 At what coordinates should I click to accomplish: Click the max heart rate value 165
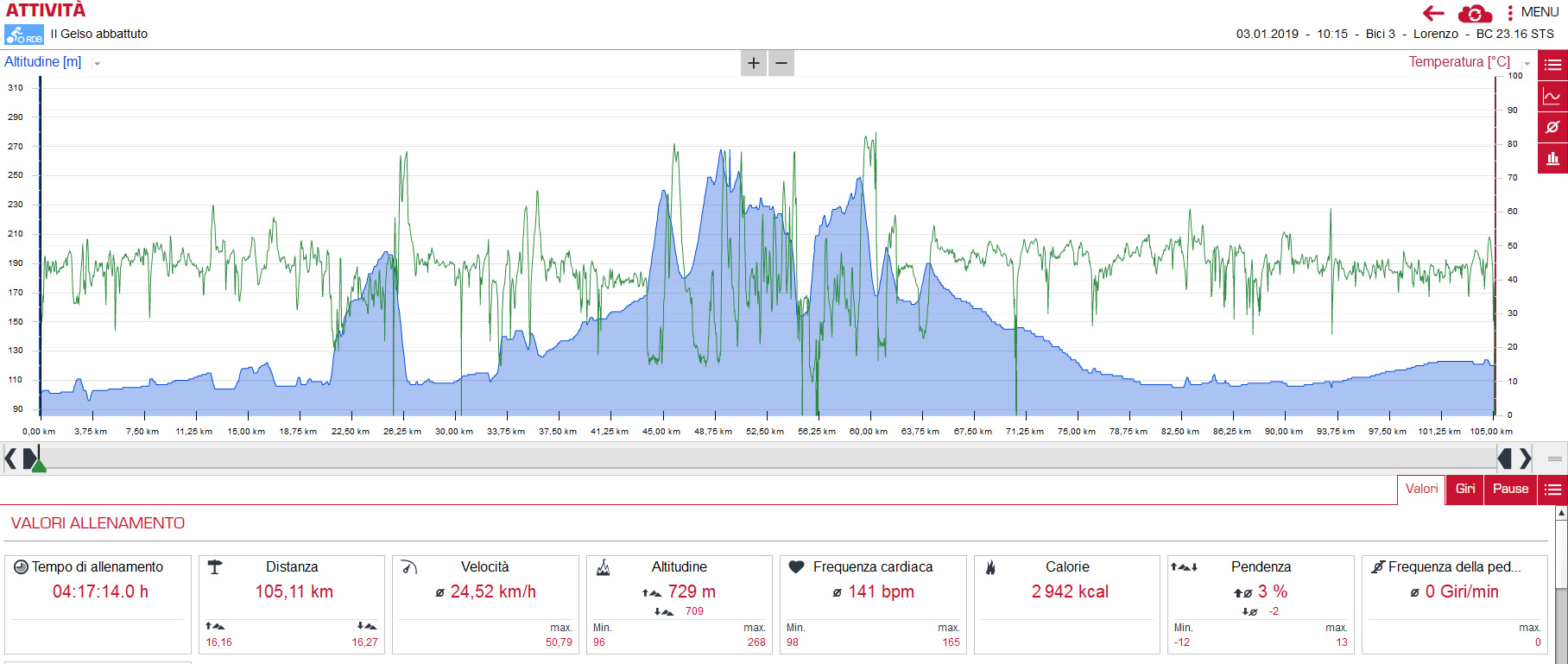click(951, 642)
